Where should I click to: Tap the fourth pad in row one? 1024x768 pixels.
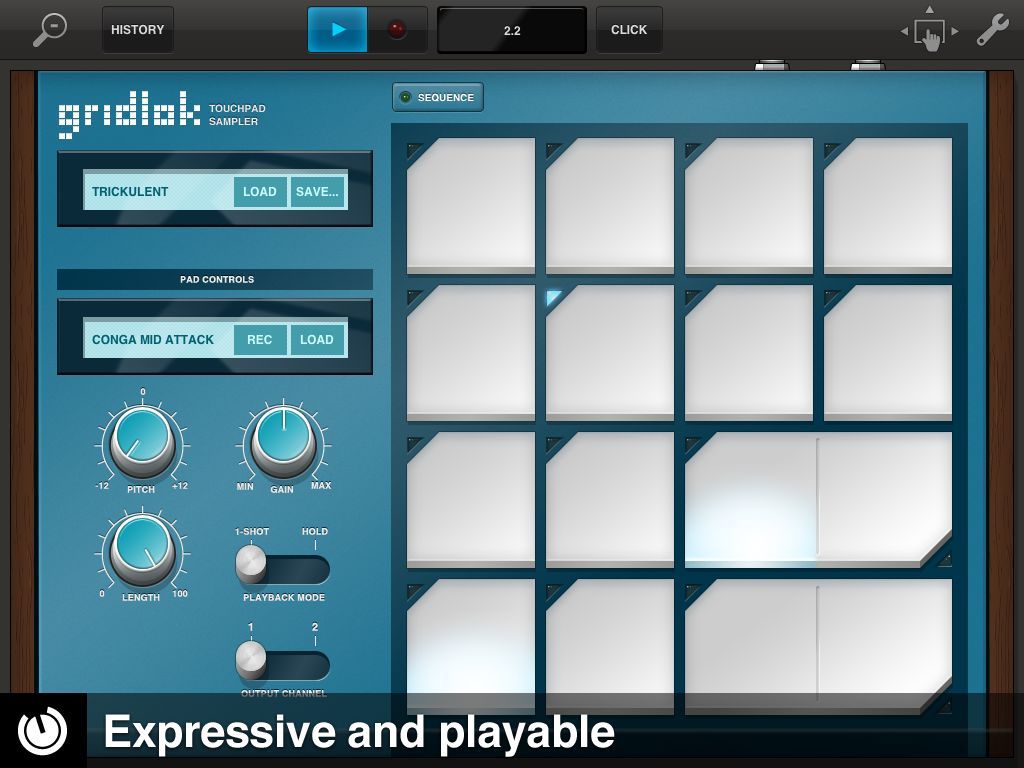pyautogui.click(x=888, y=205)
